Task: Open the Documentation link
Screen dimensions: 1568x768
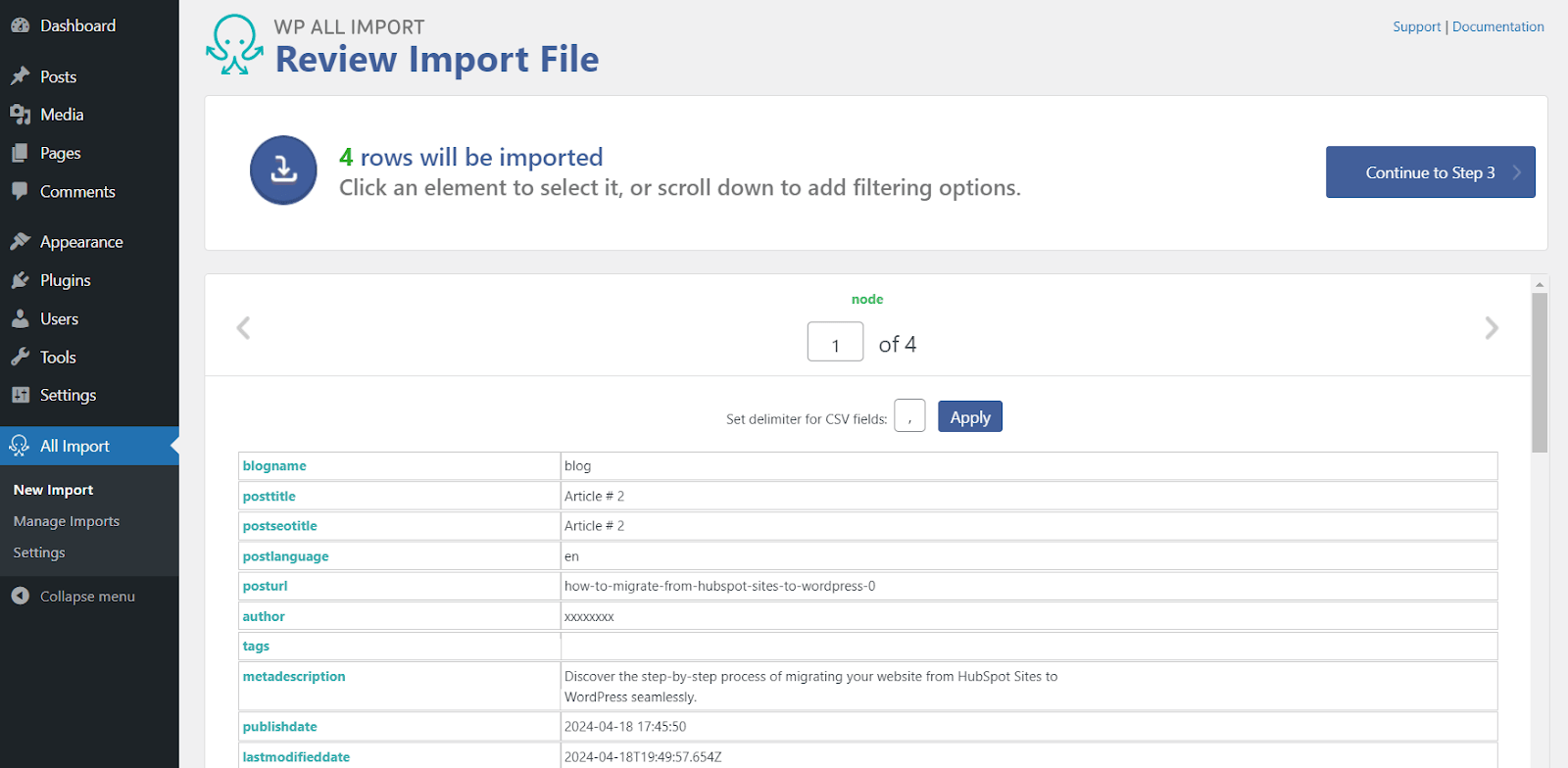Action: 1497,26
